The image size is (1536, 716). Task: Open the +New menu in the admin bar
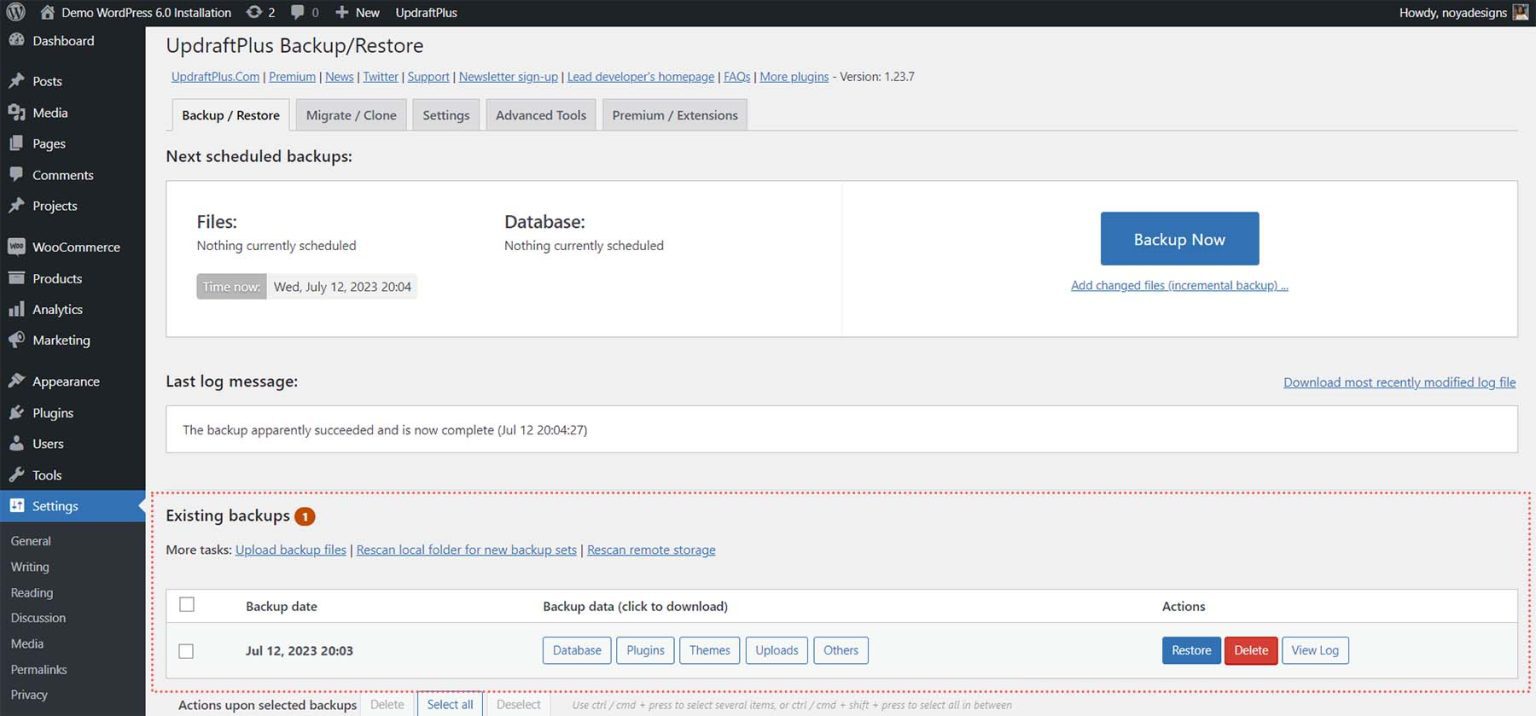pyautogui.click(x=355, y=12)
